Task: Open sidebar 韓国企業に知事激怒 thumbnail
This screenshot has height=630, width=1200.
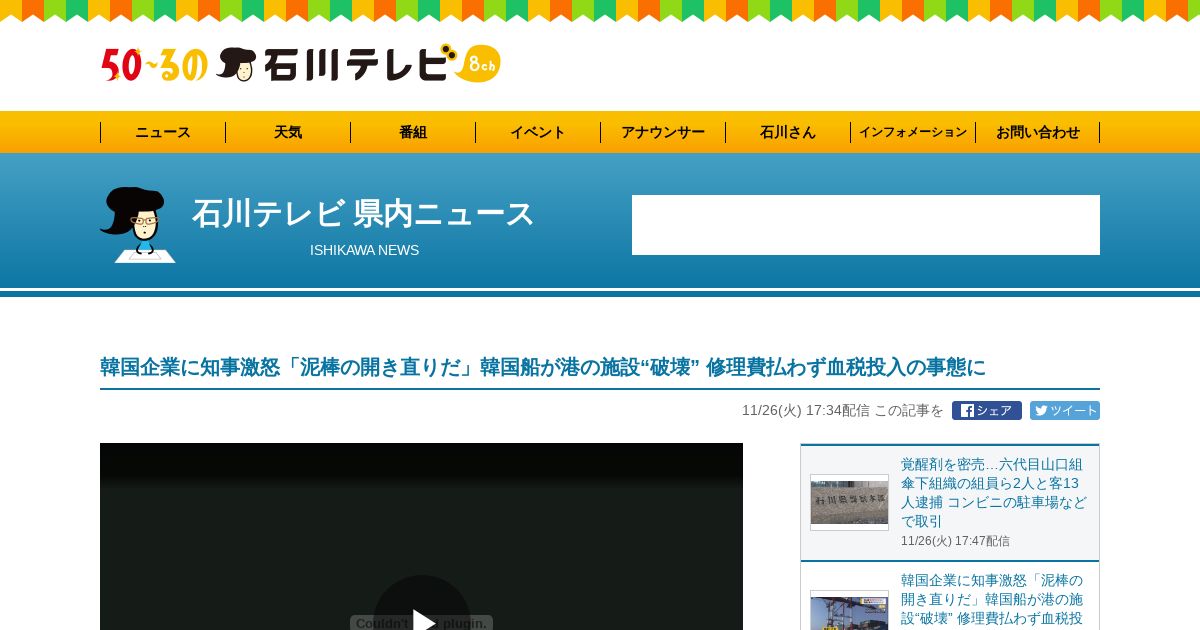Action: tap(849, 610)
